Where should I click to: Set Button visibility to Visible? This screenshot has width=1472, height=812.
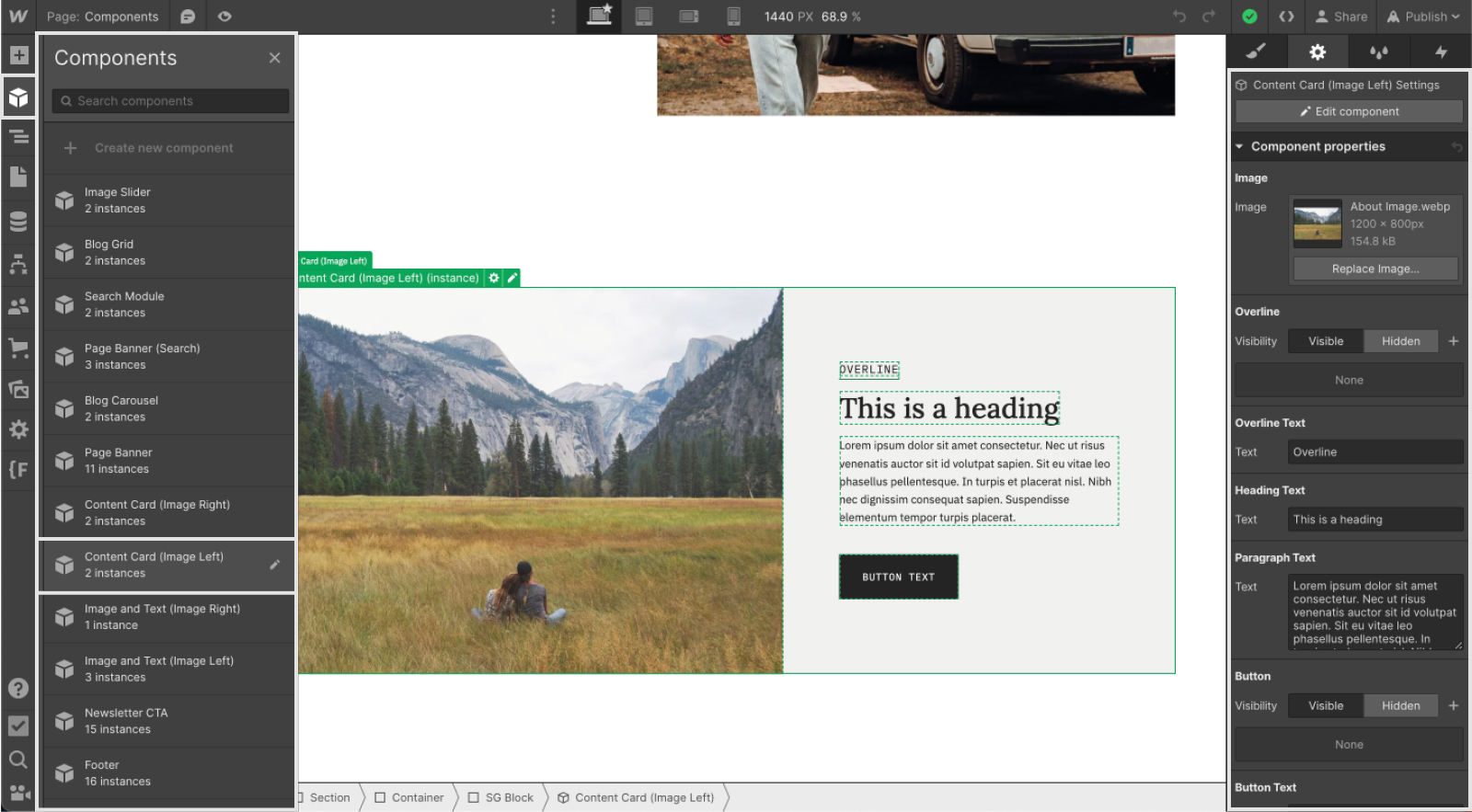pos(1326,706)
